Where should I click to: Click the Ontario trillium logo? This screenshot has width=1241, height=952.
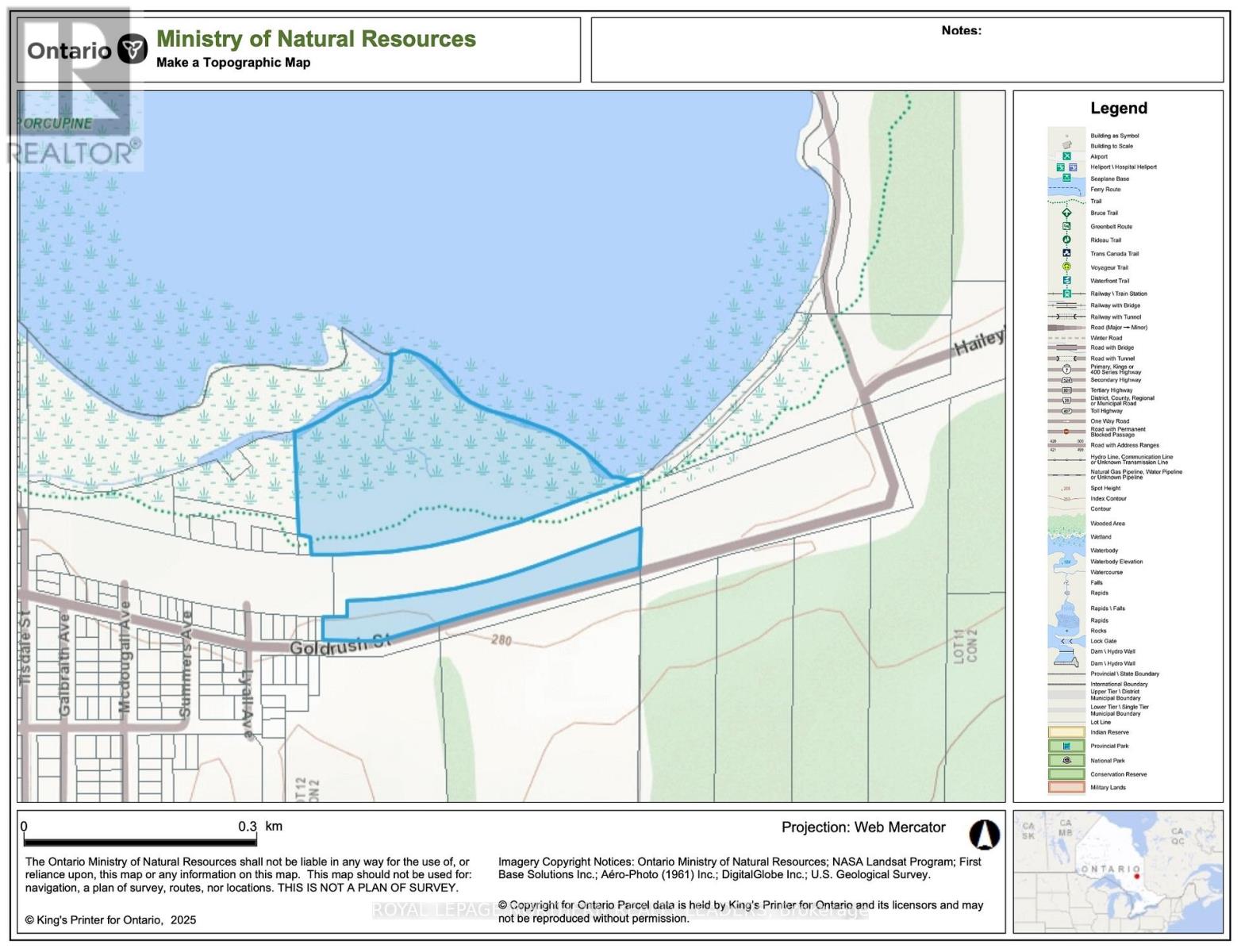click(133, 49)
